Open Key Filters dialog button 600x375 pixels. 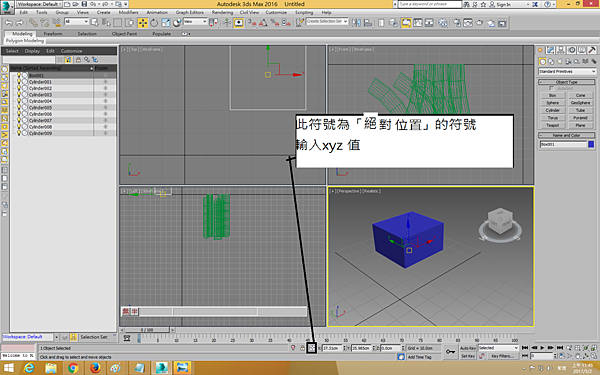pos(503,356)
